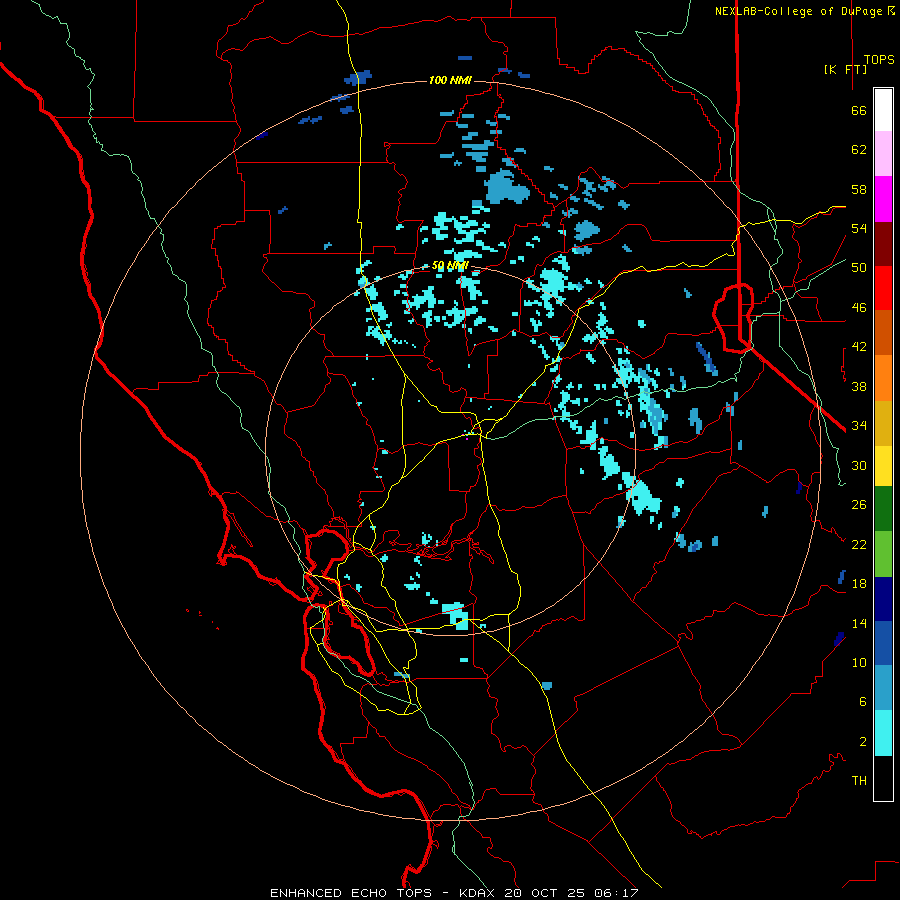Image resolution: width=900 pixels, height=900 pixels.
Task: Click the "46" legend value
Action: (x=859, y=308)
